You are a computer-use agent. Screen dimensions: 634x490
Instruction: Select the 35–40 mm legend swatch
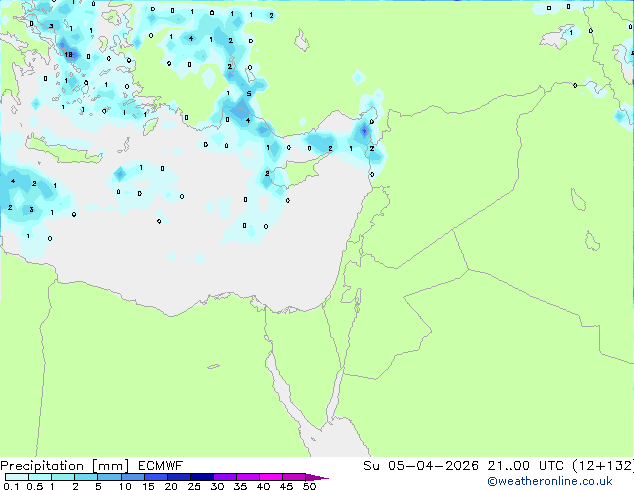(x=247, y=477)
